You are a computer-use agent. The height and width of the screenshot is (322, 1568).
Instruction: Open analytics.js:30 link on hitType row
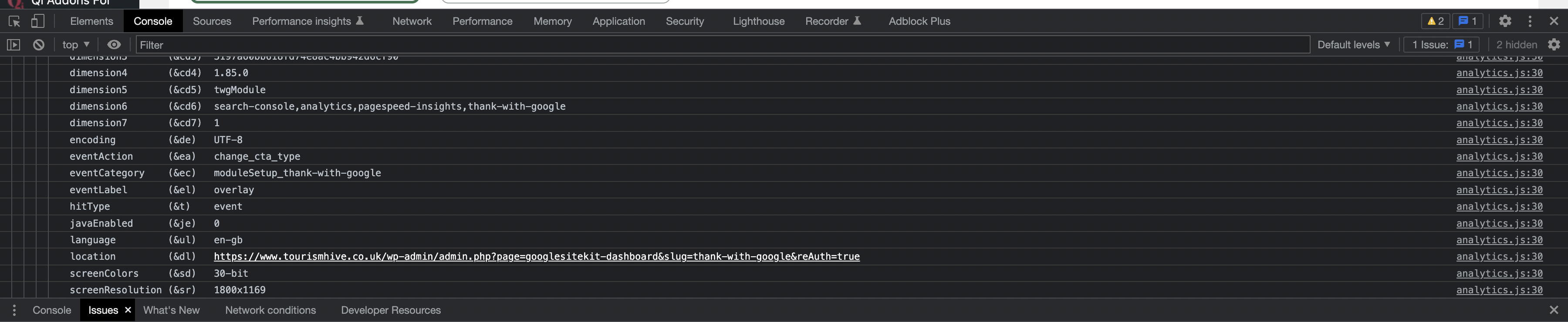click(x=1499, y=207)
